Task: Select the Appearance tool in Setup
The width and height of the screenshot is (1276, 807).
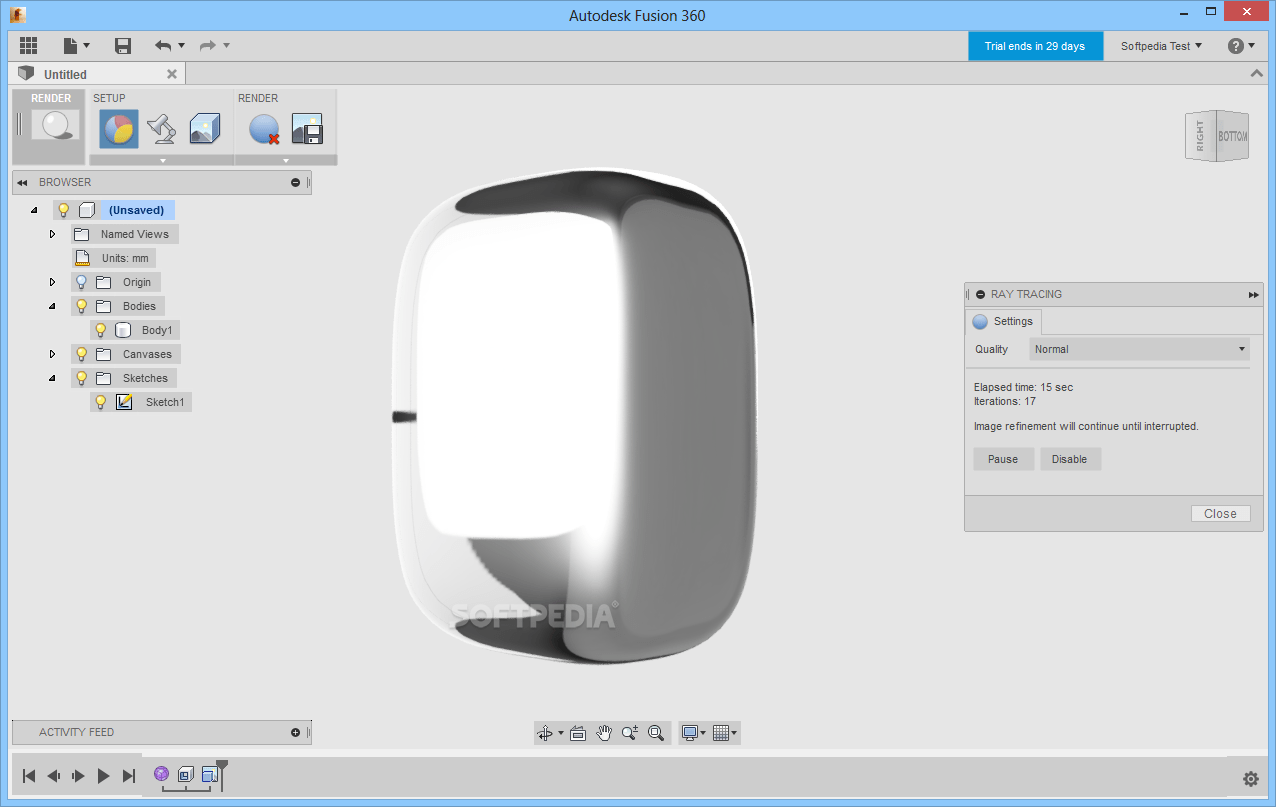Action: click(x=119, y=129)
